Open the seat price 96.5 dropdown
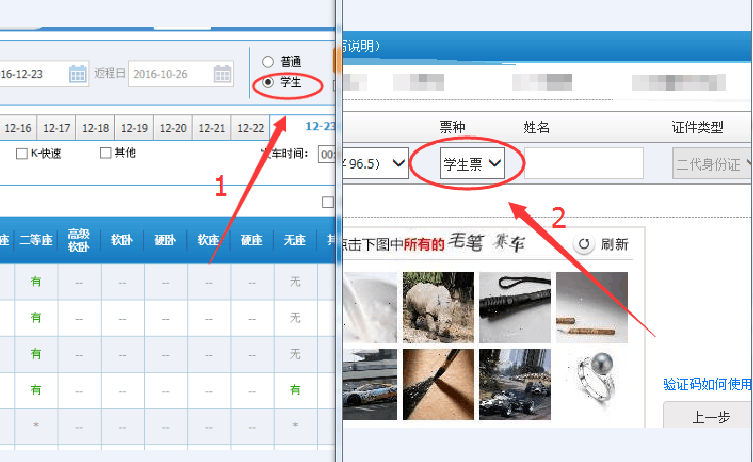Screen dimensions: 753x462 [376, 163]
